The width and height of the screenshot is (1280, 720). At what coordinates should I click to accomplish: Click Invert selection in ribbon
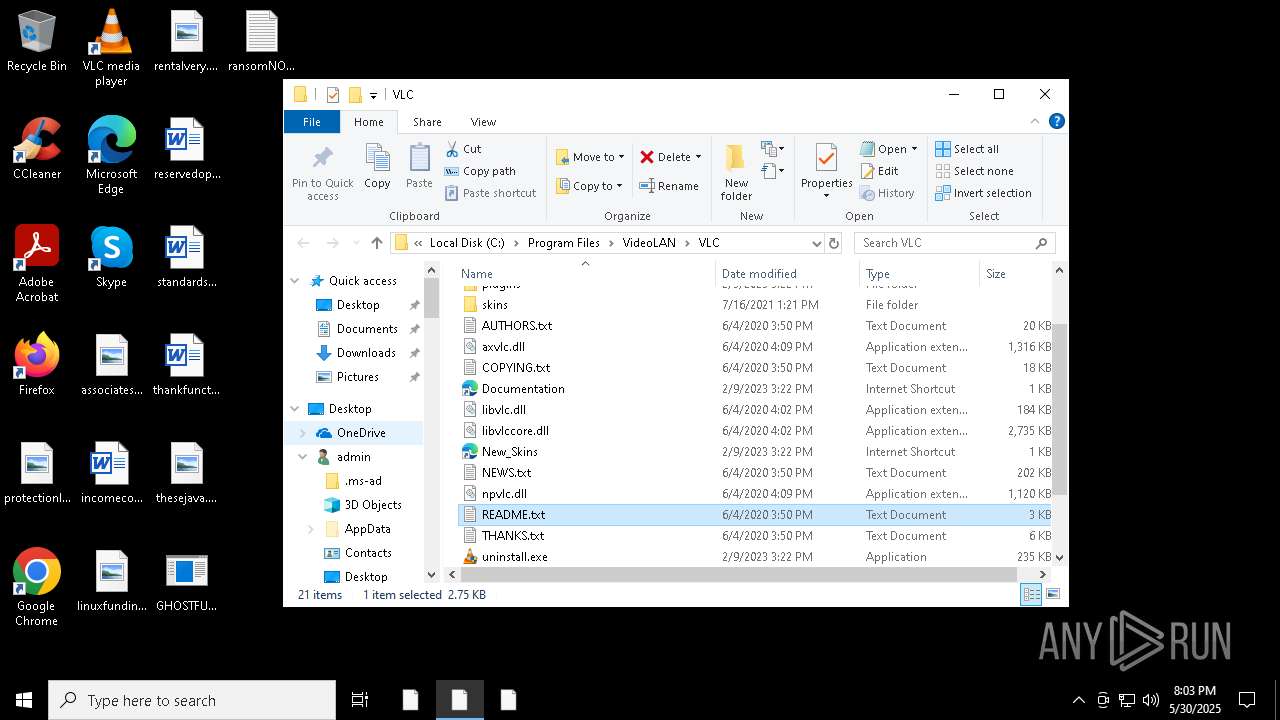click(x=983, y=193)
